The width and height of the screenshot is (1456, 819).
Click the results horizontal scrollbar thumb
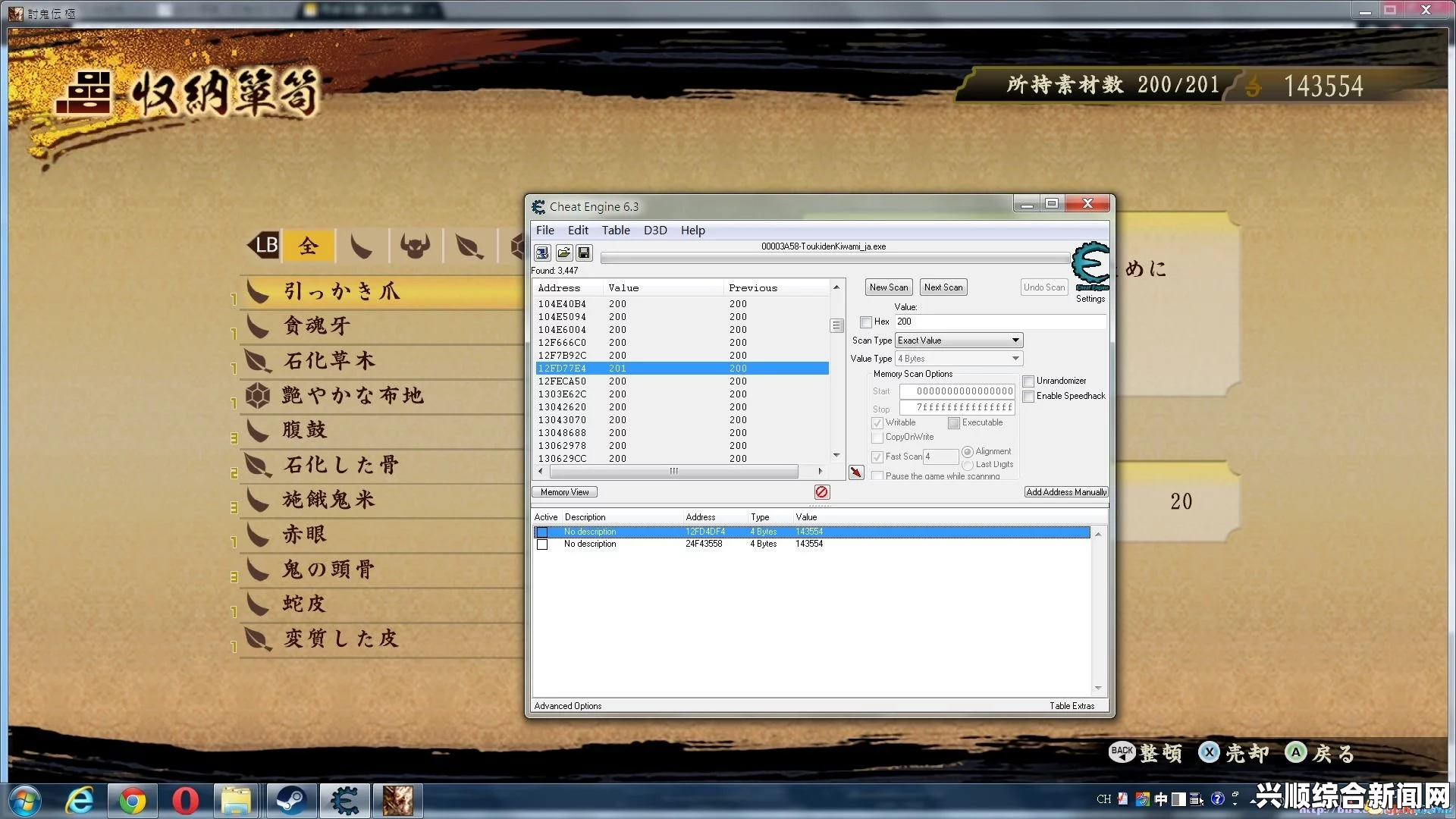[x=673, y=472]
